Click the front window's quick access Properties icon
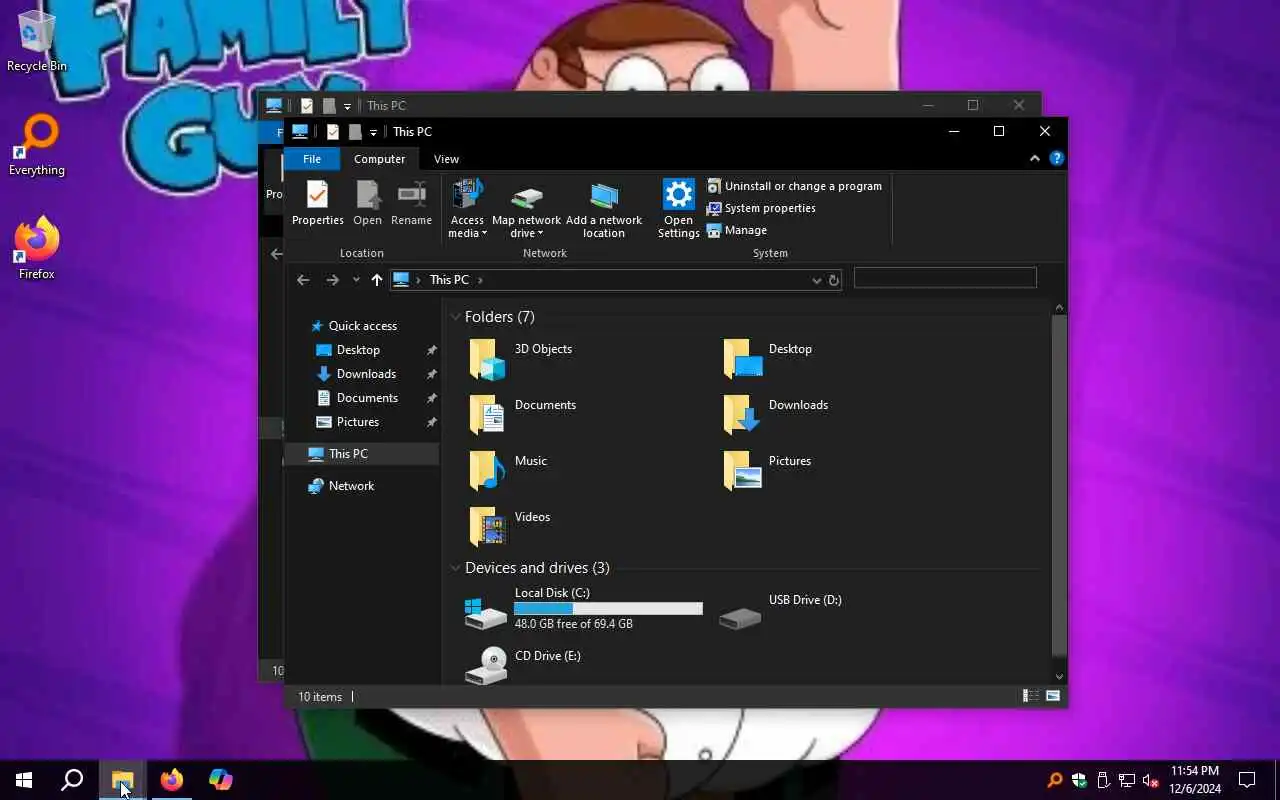 click(x=332, y=132)
